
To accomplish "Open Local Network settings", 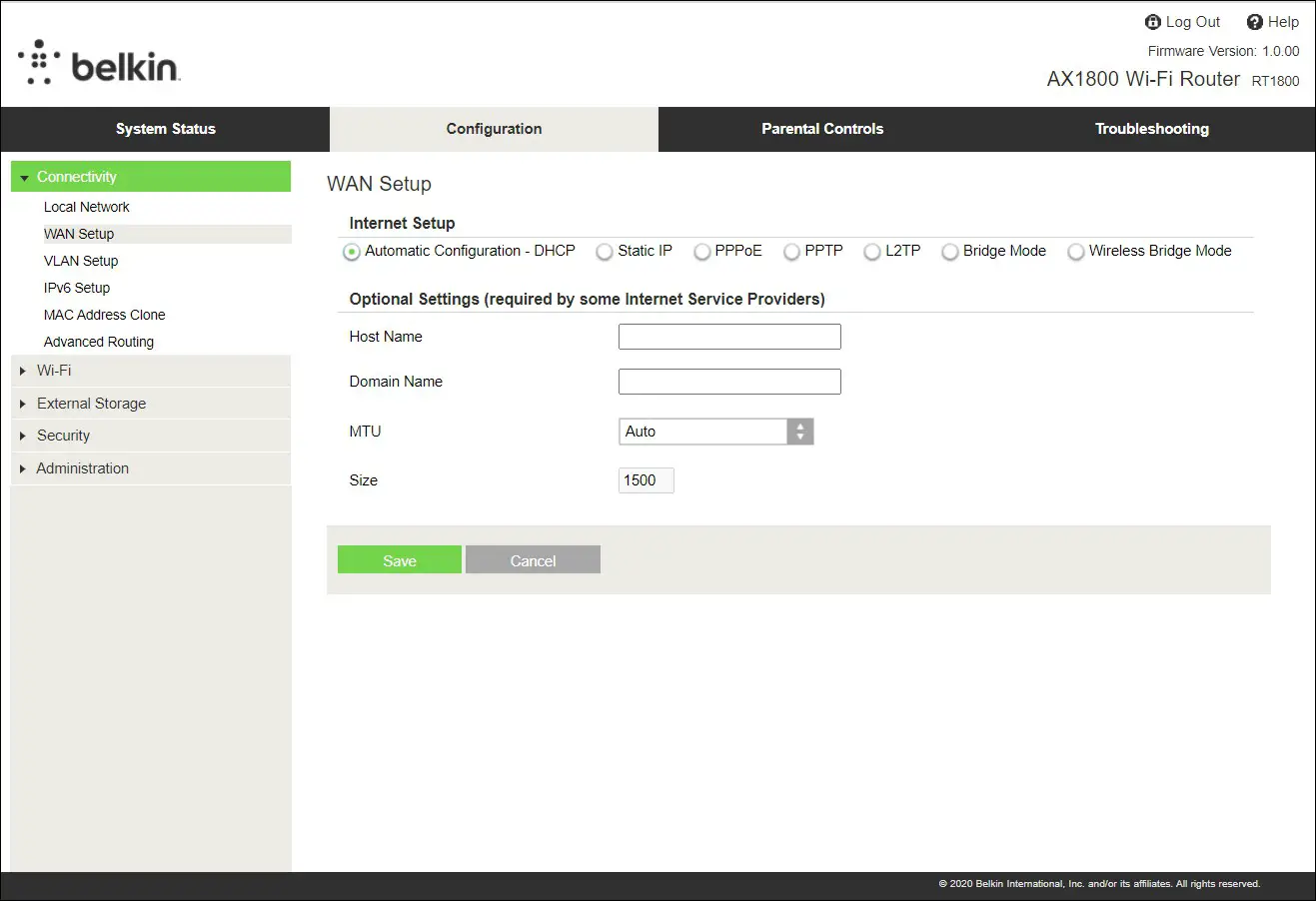I will (87, 207).
